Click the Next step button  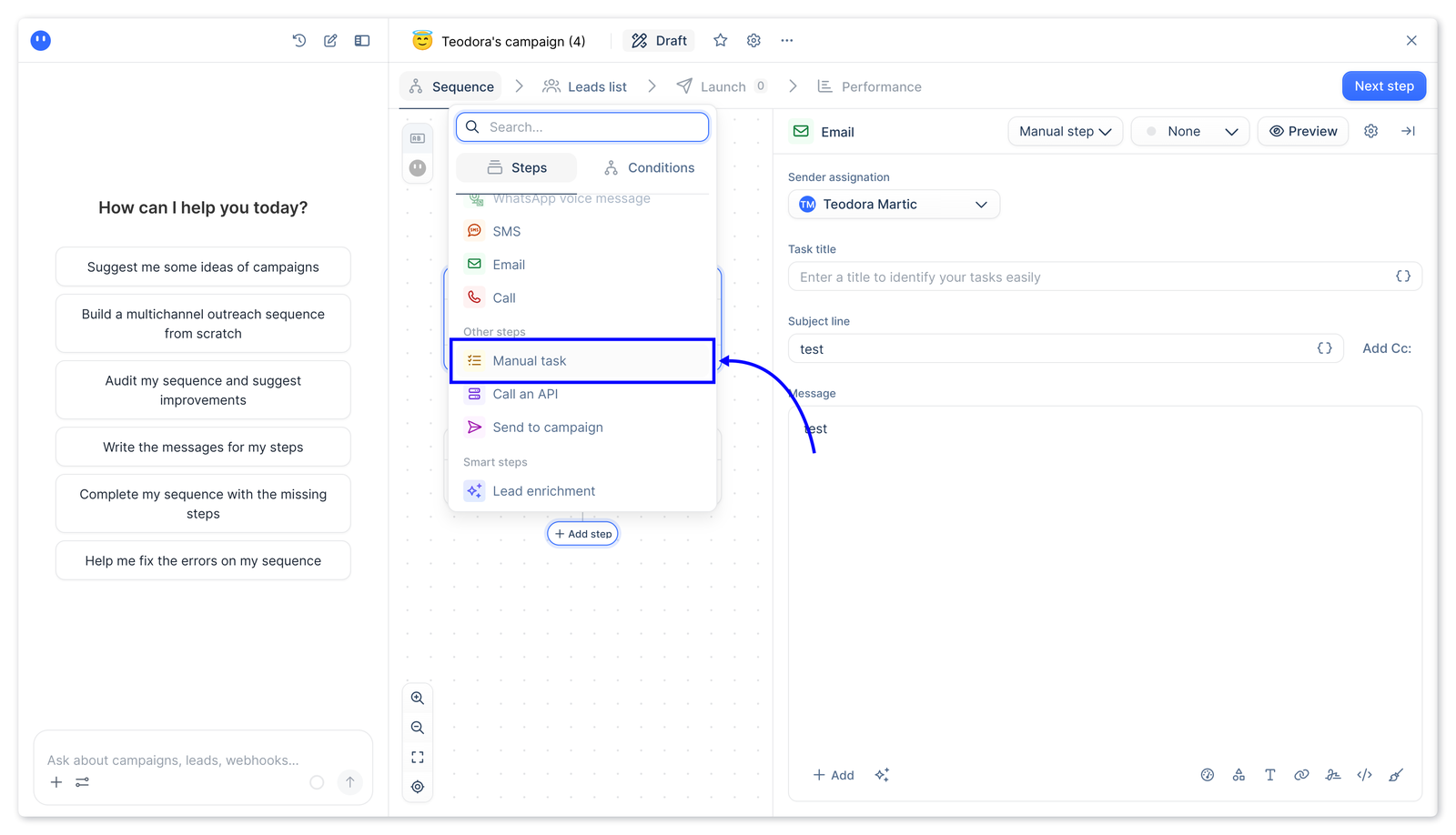pyautogui.click(x=1384, y=86)
